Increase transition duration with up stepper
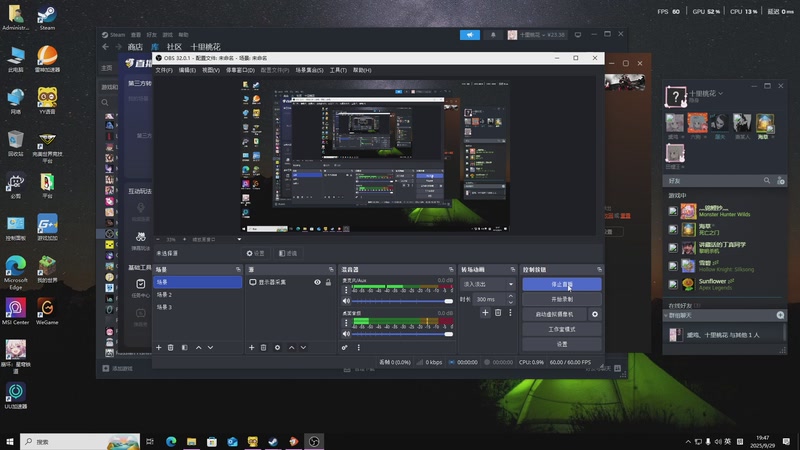Viewport: 800px width, 450px height. (x=511, y=296)
